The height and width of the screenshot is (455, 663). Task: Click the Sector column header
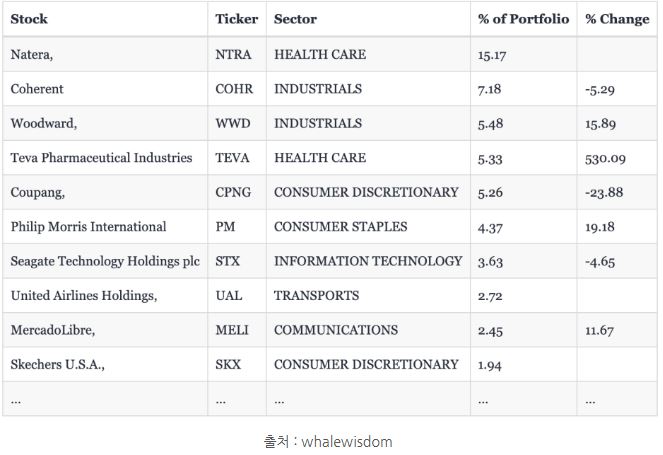[295, 19]
